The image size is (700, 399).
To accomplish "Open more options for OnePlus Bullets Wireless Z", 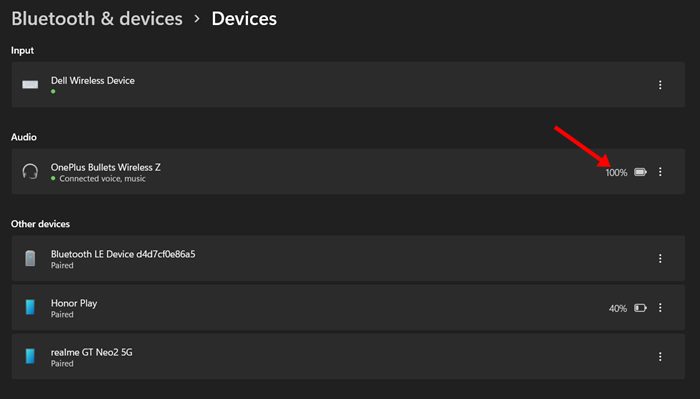I will pyautogui.click(x=660, y=172).
